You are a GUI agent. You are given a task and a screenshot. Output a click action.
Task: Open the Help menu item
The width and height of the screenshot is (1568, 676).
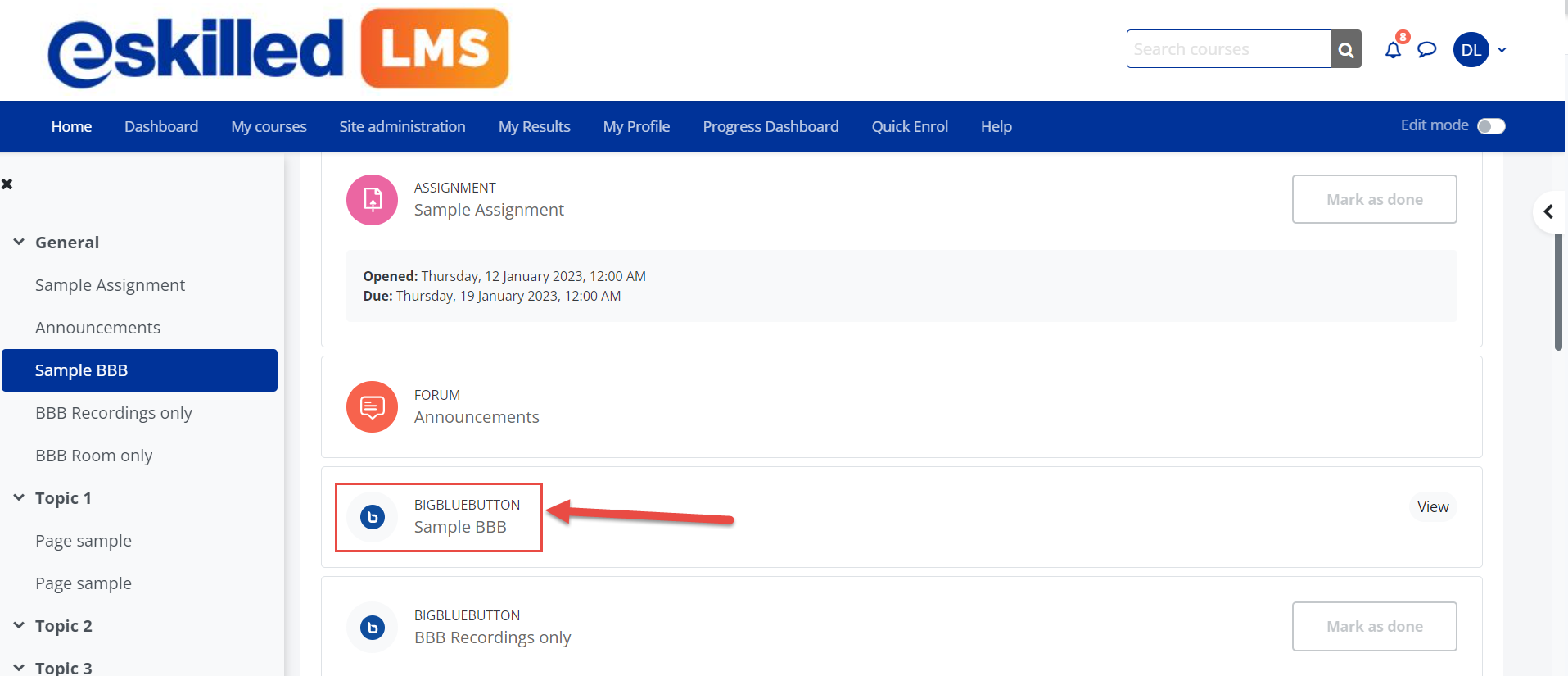pyautogui.click(x=996, y=127)
